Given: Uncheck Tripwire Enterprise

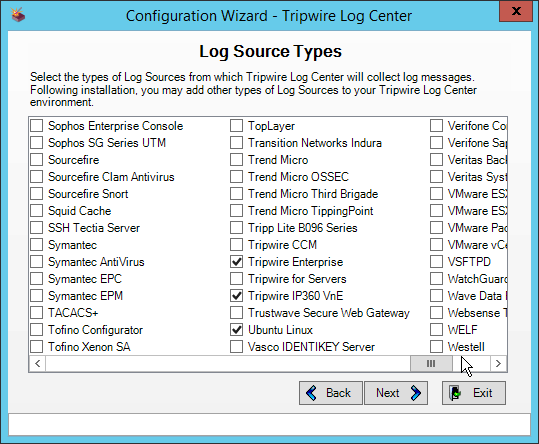Looking at the screenshot, I should click(x=236, y=262).
